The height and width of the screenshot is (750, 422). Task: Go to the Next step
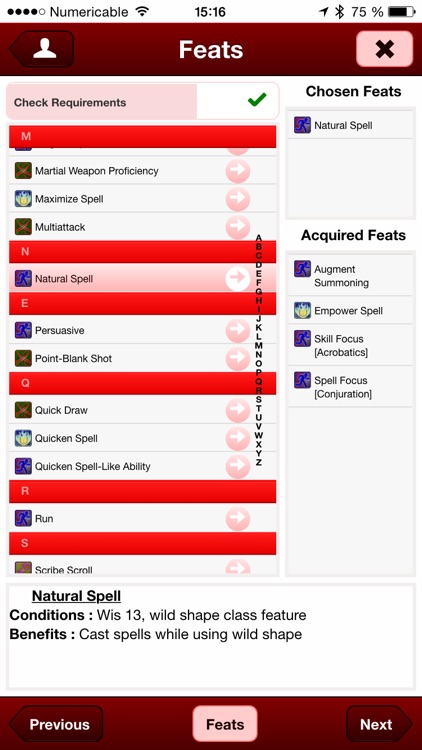click(379, 724)
